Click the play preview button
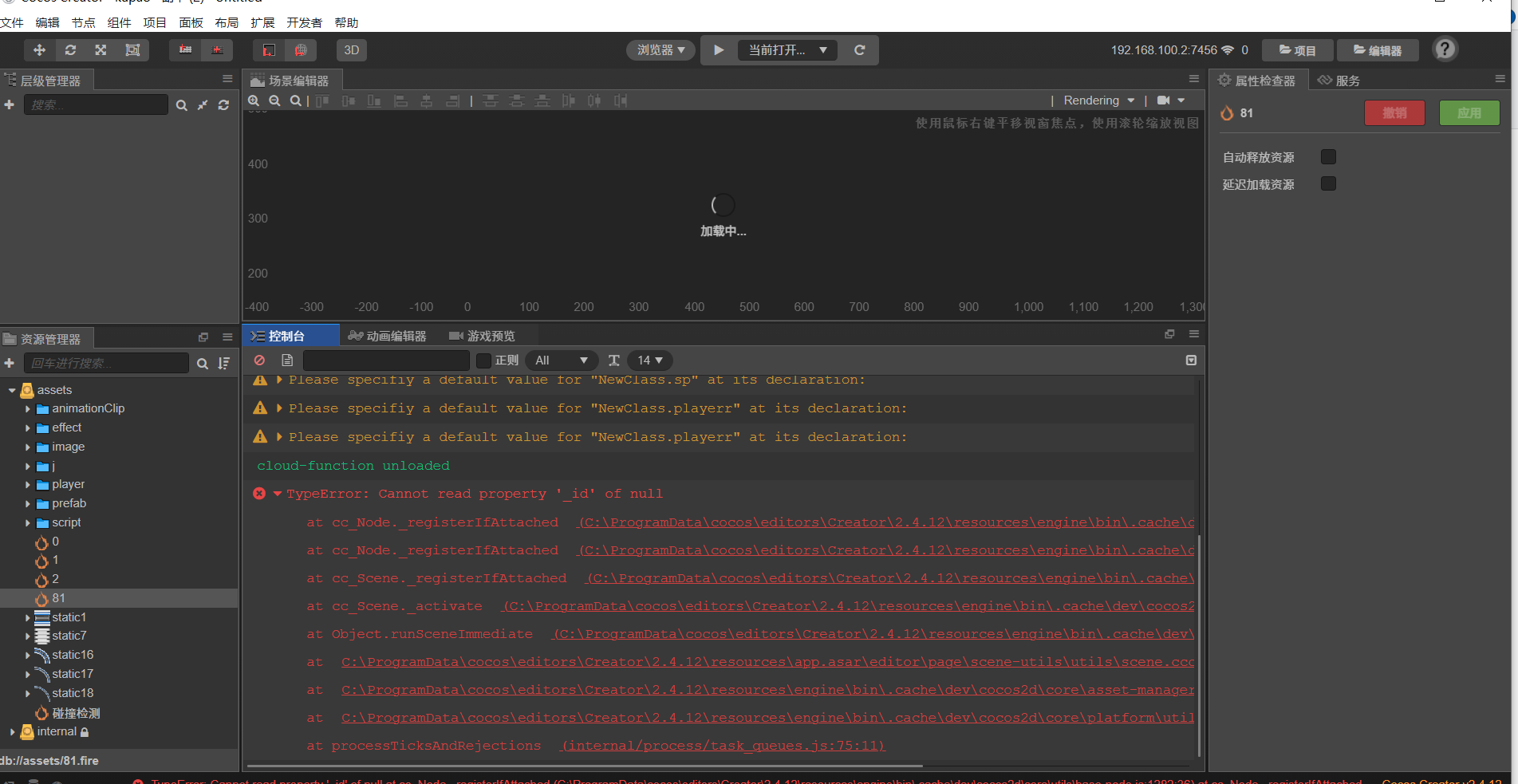 point(719,50)
